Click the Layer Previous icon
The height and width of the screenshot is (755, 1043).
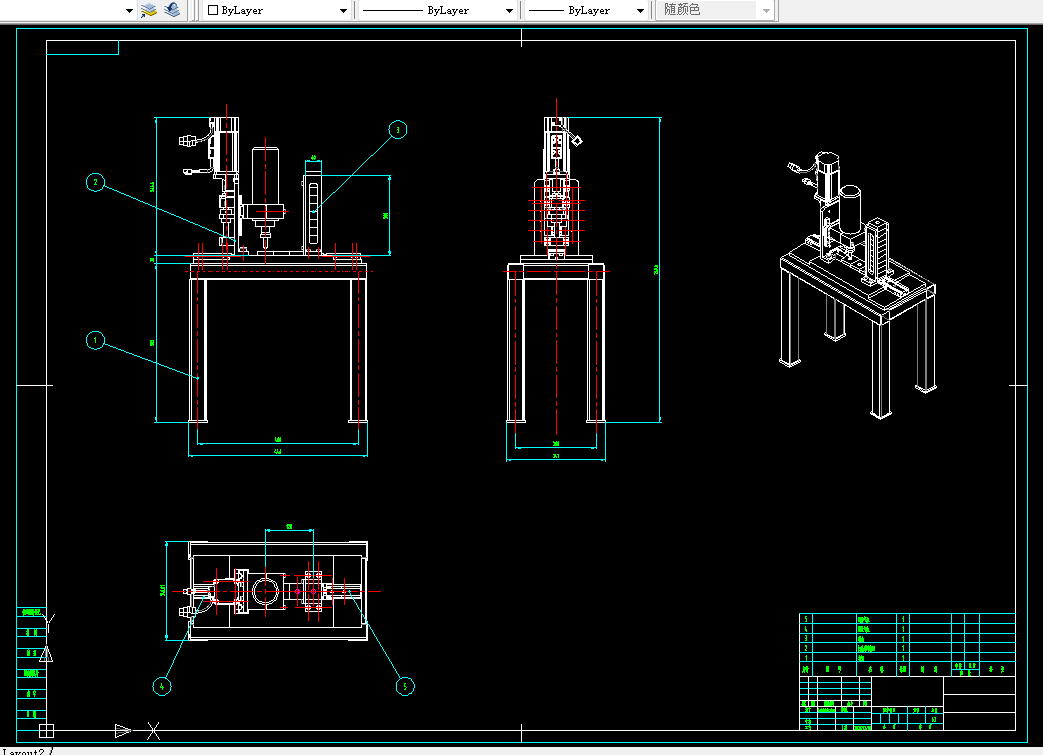pos(172,10)
